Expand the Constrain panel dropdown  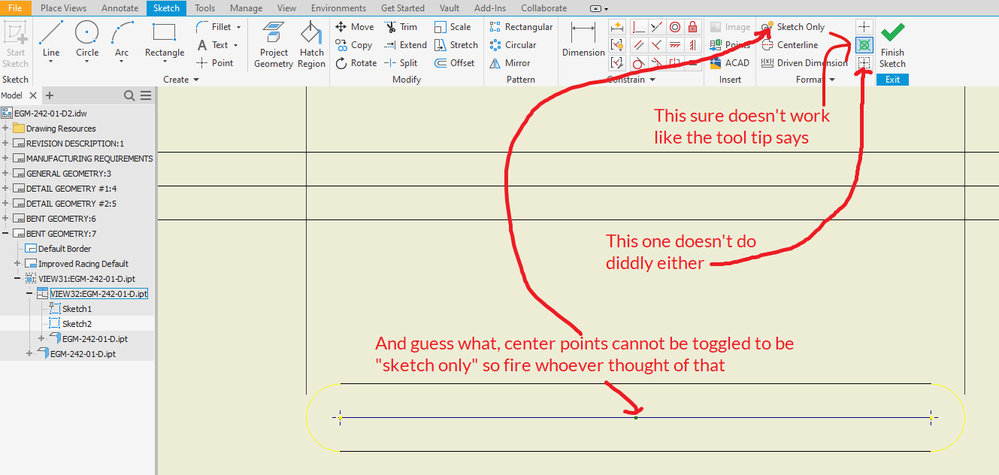pos(652,80)
